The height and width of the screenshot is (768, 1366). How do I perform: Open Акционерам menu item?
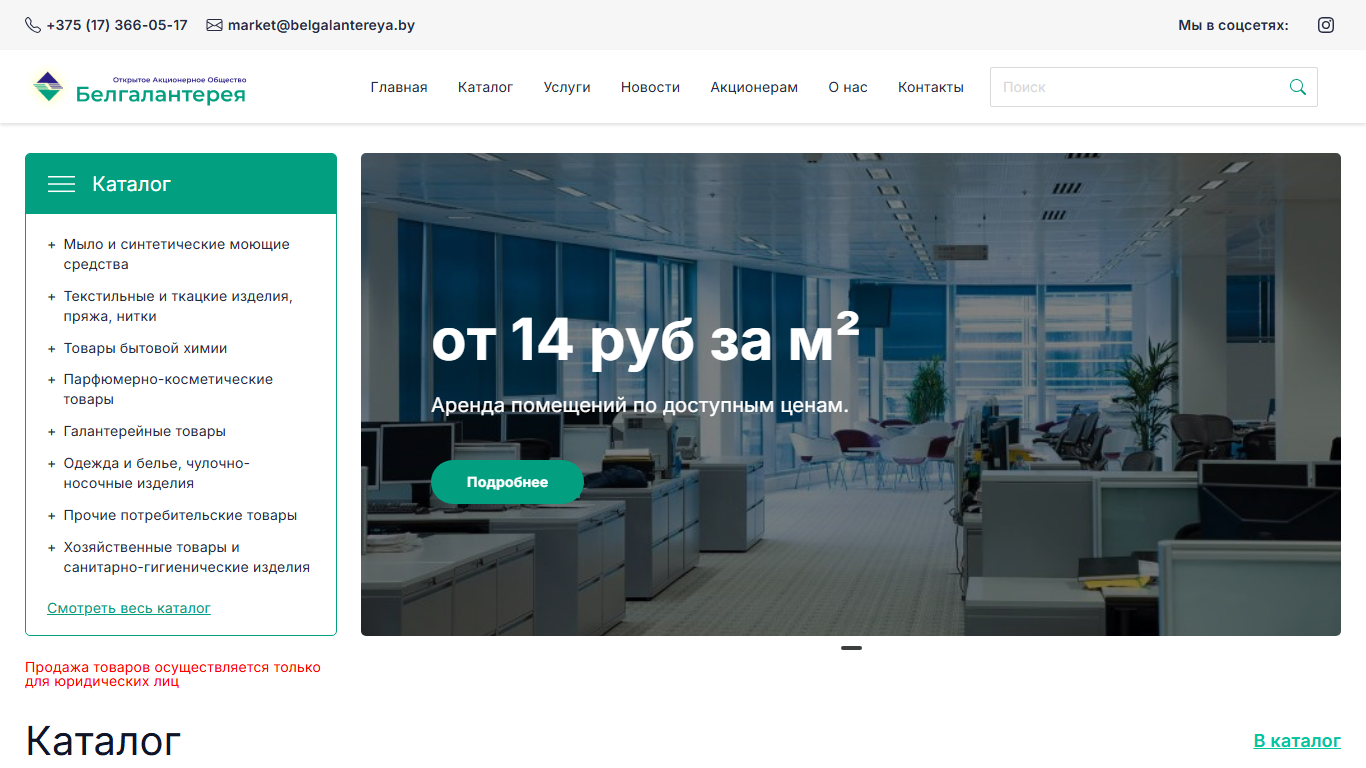click(x=754, y=87)
